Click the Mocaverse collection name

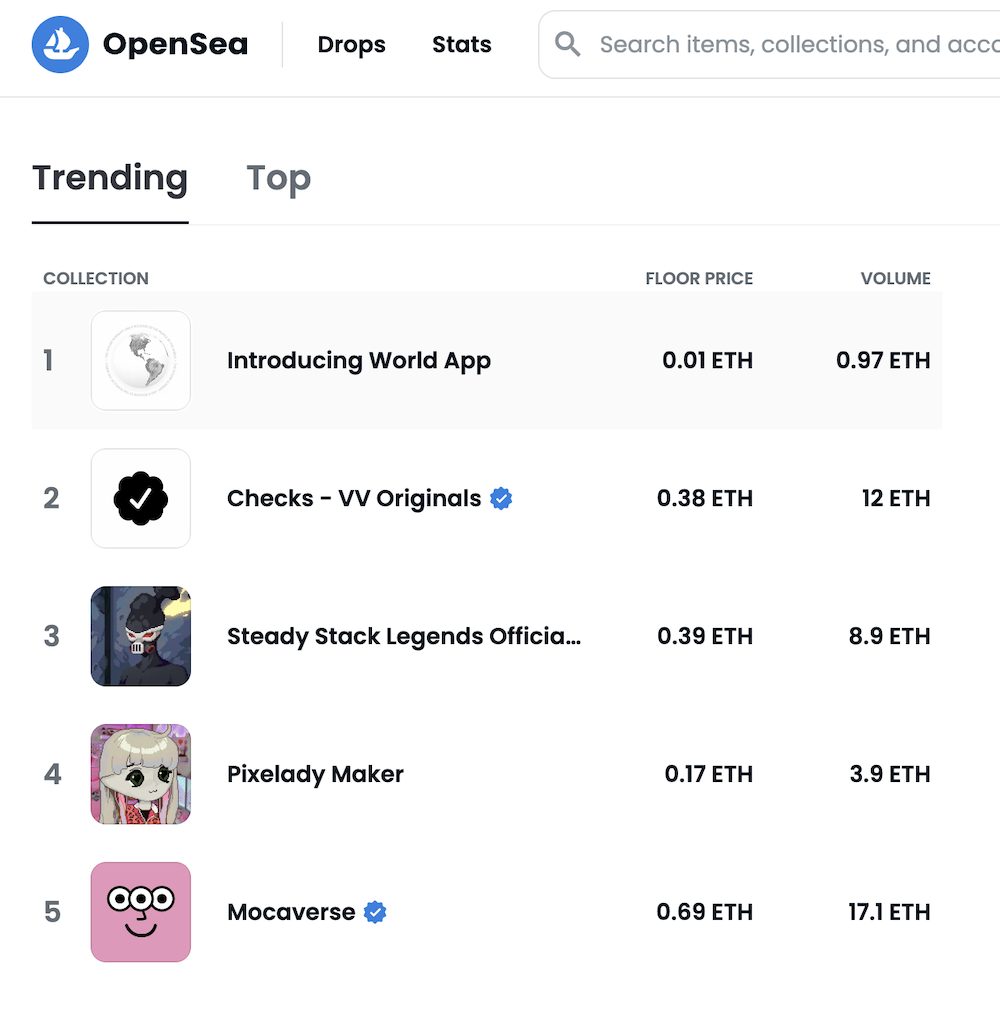[291, 912]
